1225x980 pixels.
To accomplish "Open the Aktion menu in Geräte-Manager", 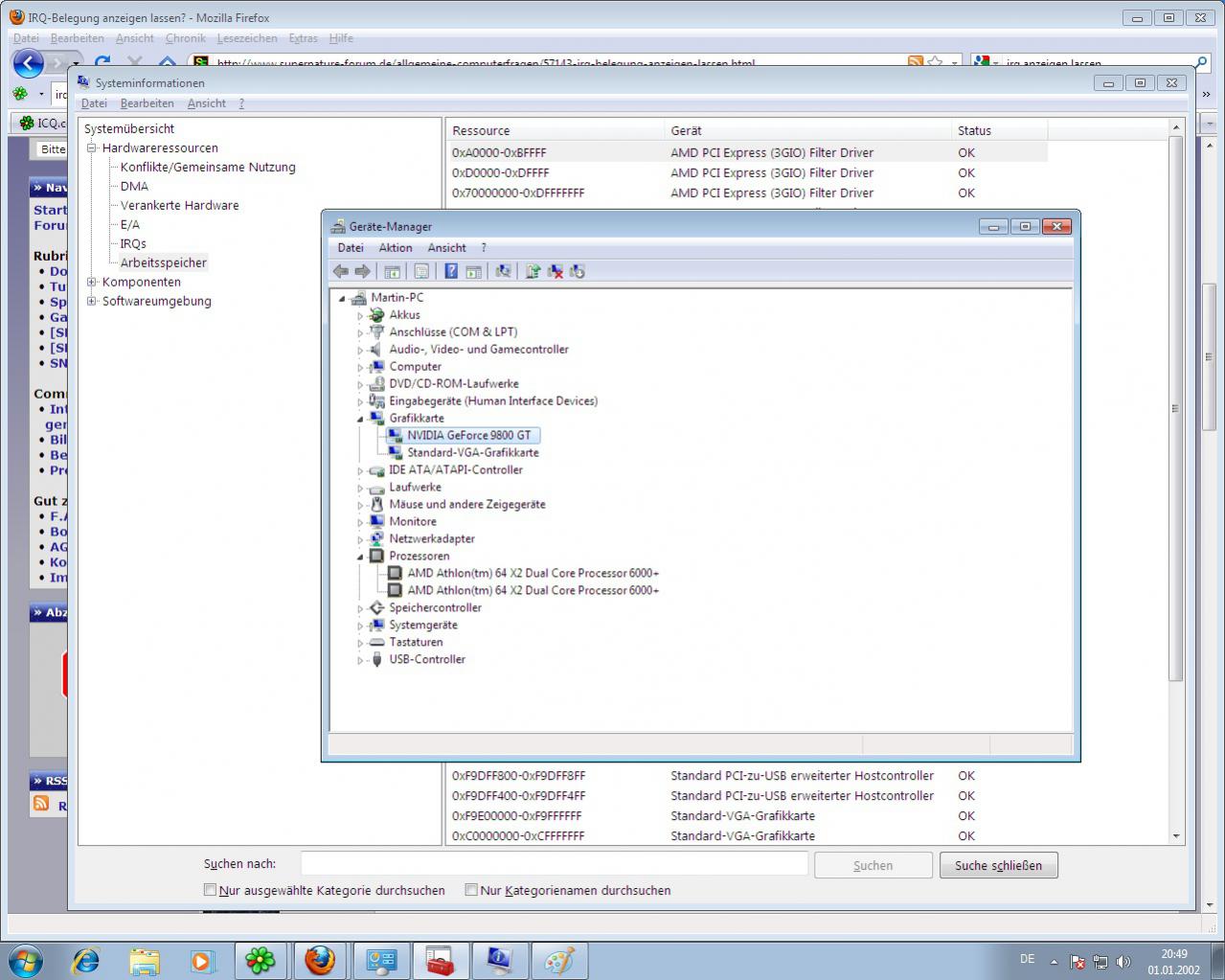I will (396, 247).
